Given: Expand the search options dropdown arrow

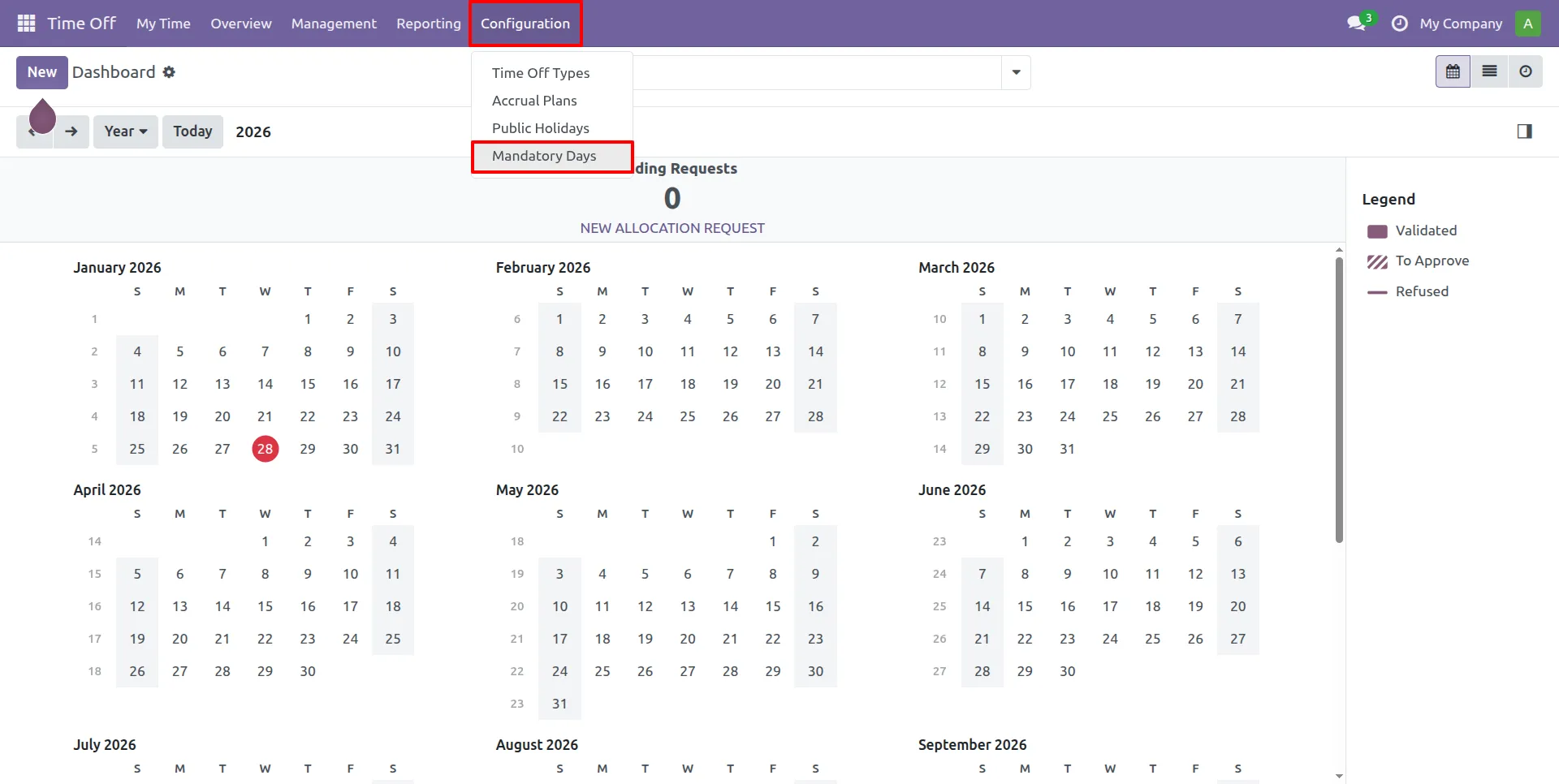Looking at the screenshot, I should [x=1016, y=73].
